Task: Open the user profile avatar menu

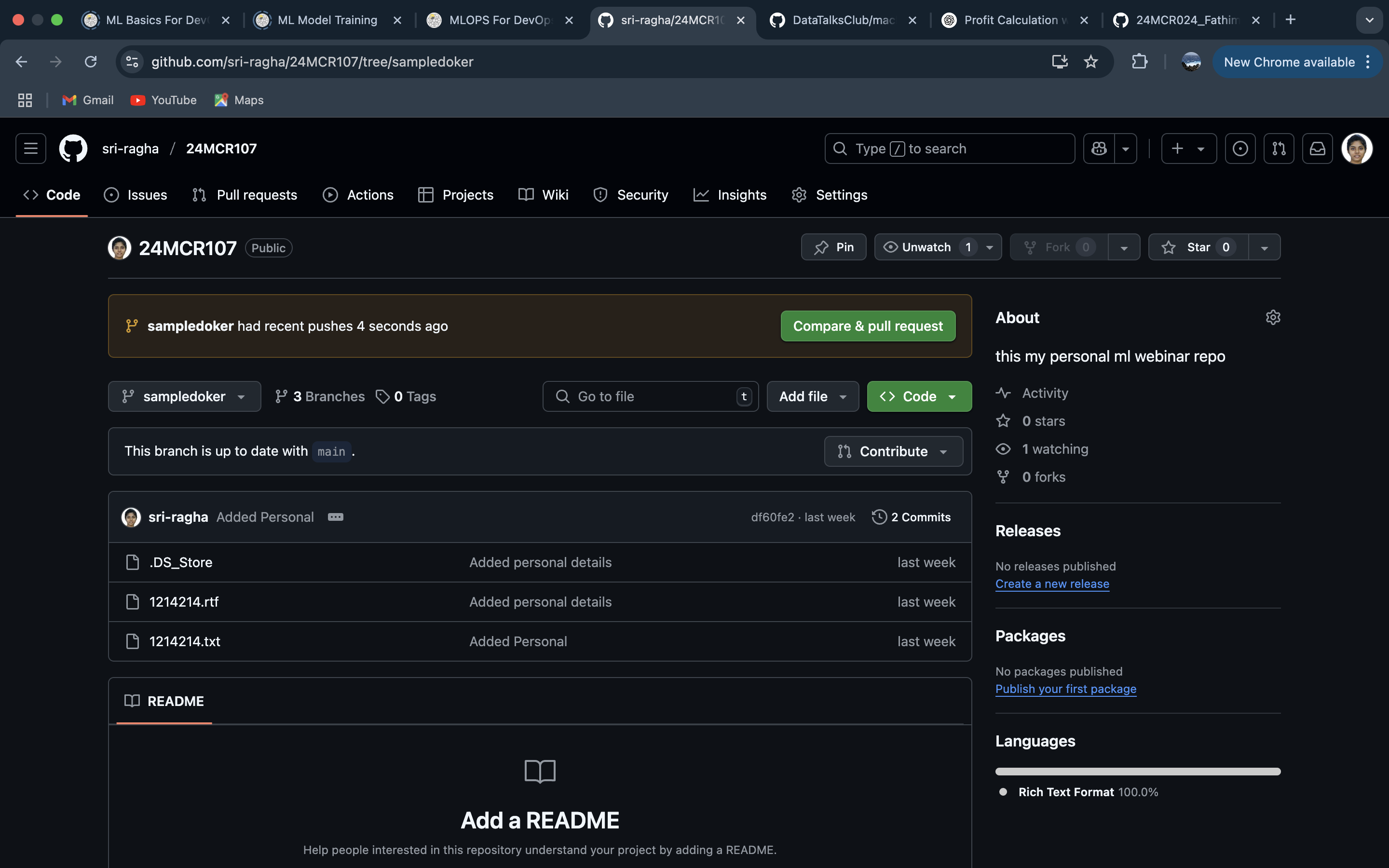Action: 1357,149
